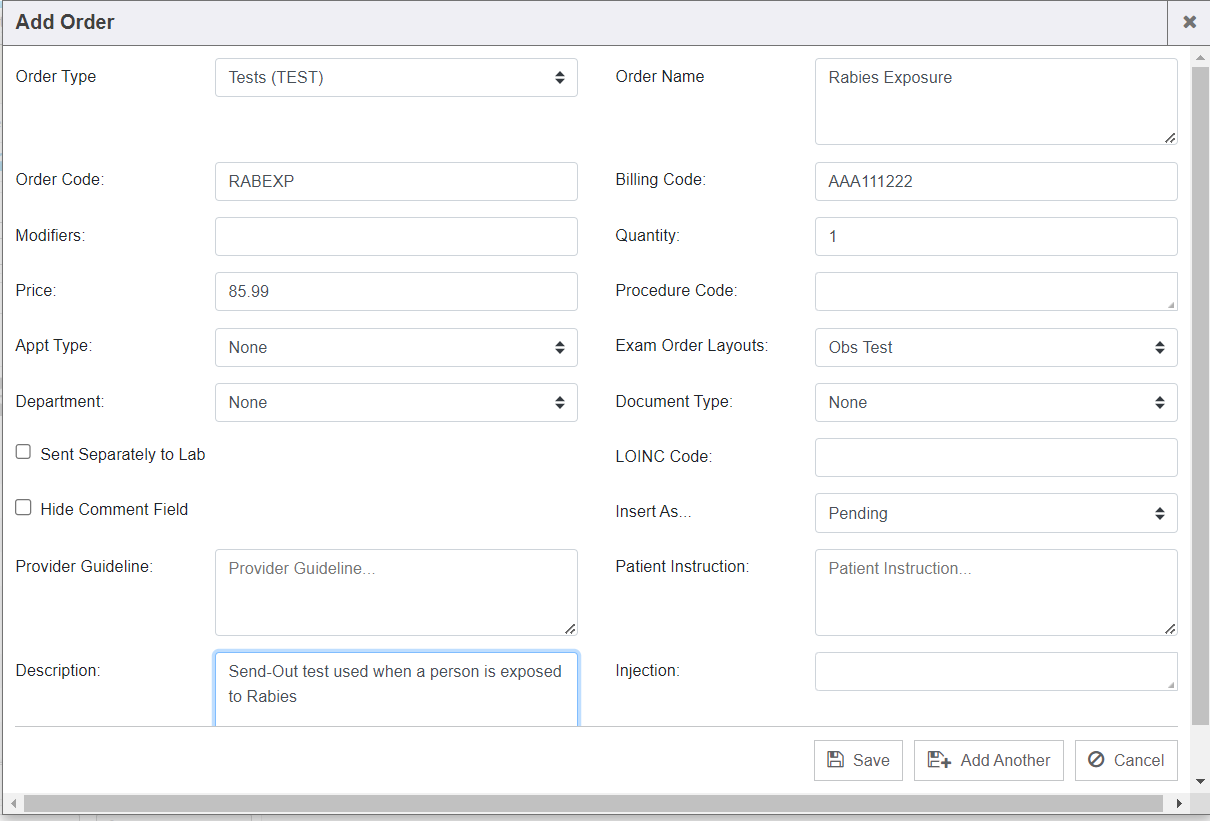
Task: Toggle the Hide Comment Field checkbox
Action: [24, 508]
